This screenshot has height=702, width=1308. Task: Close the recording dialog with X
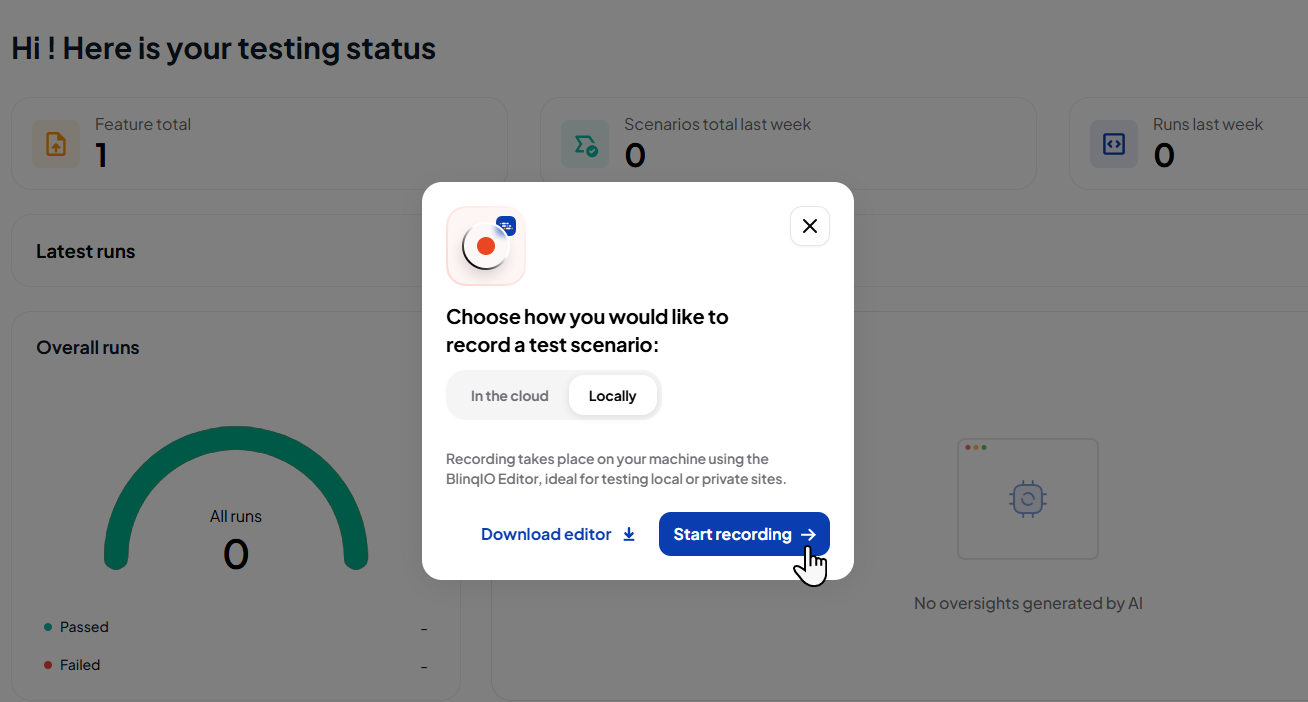tap(810, 226)
